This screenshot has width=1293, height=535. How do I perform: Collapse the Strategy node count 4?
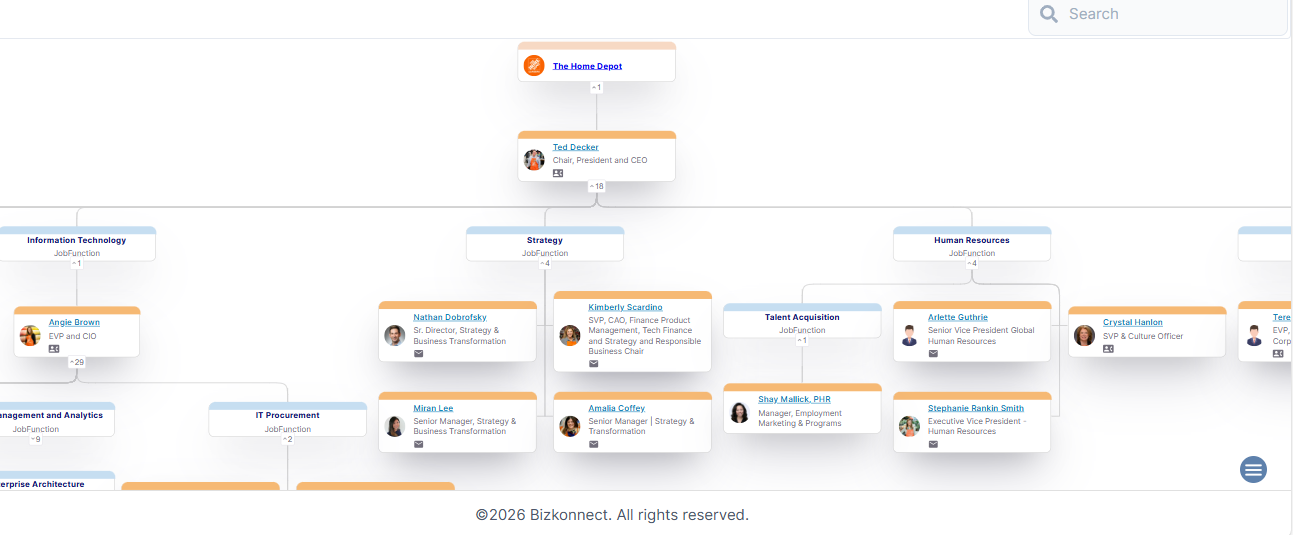(x=545, y=263)
